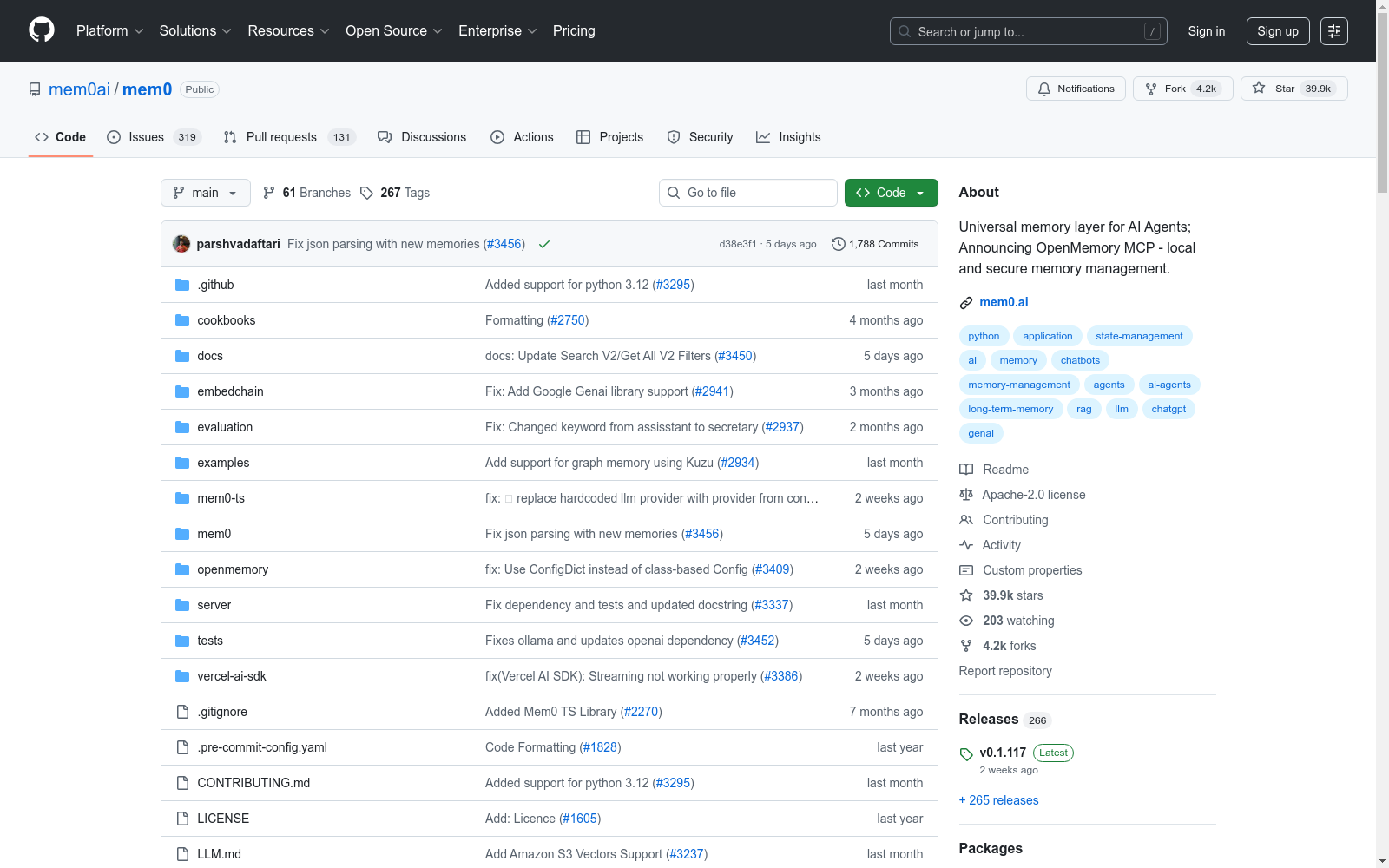Click the Readme book icon

click(966, 470)
